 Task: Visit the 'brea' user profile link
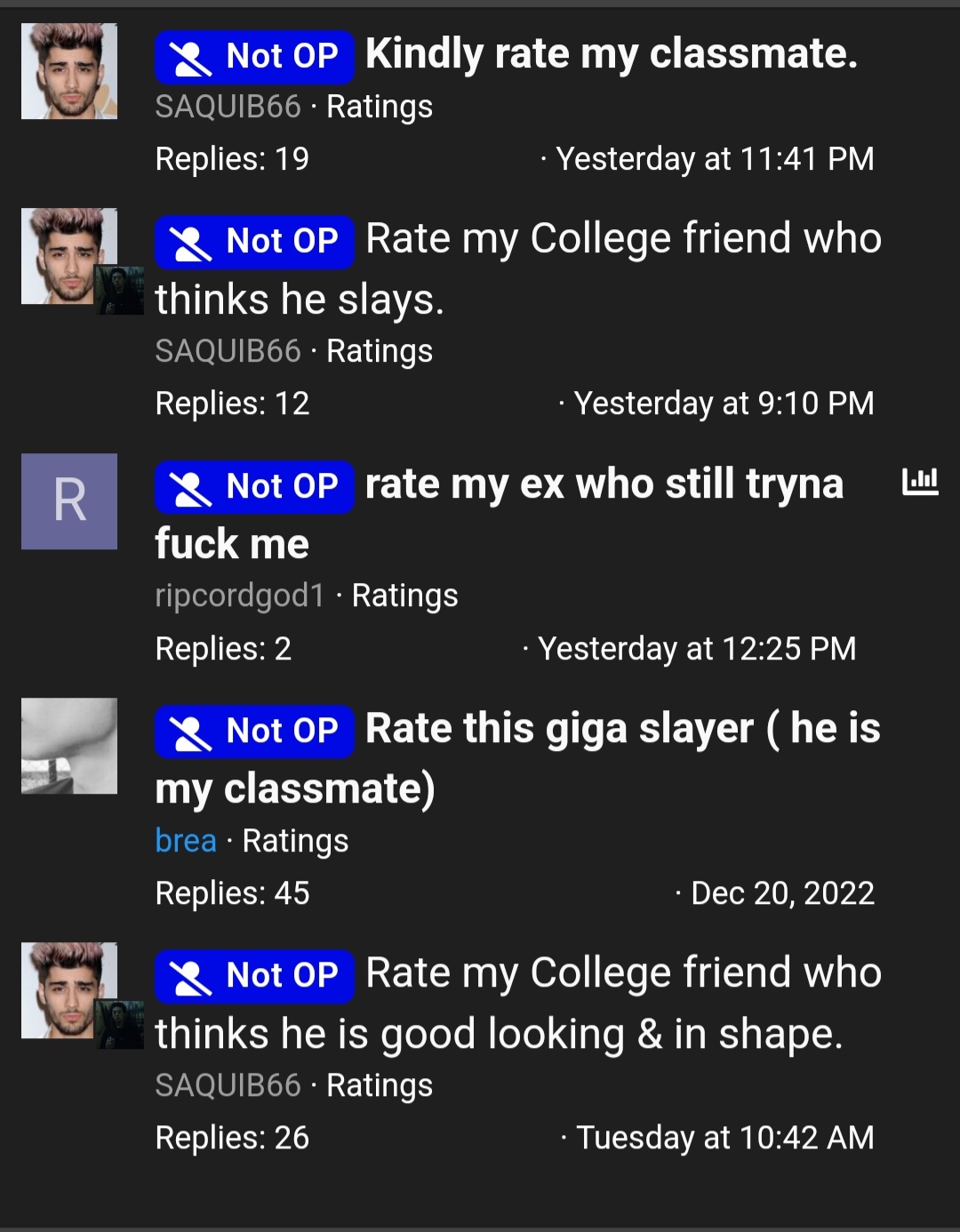pos(186,840)
